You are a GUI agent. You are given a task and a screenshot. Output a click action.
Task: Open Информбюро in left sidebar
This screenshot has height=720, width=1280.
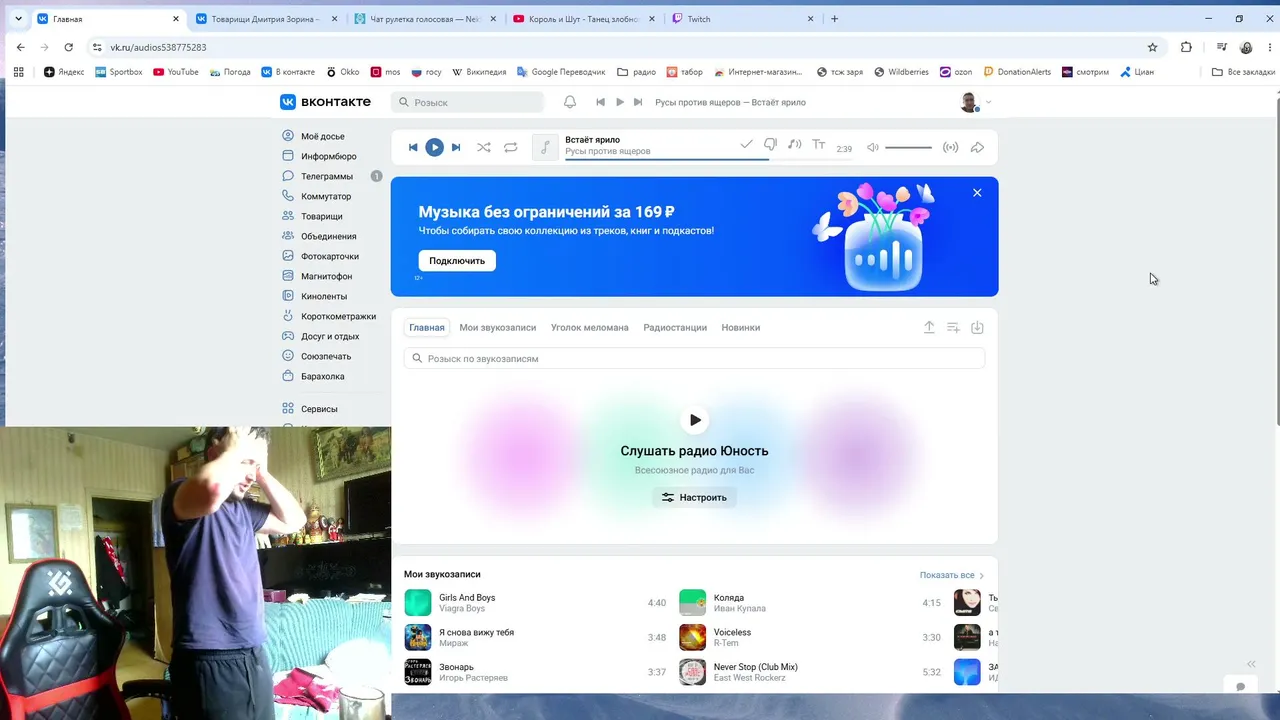click(331, 156)
